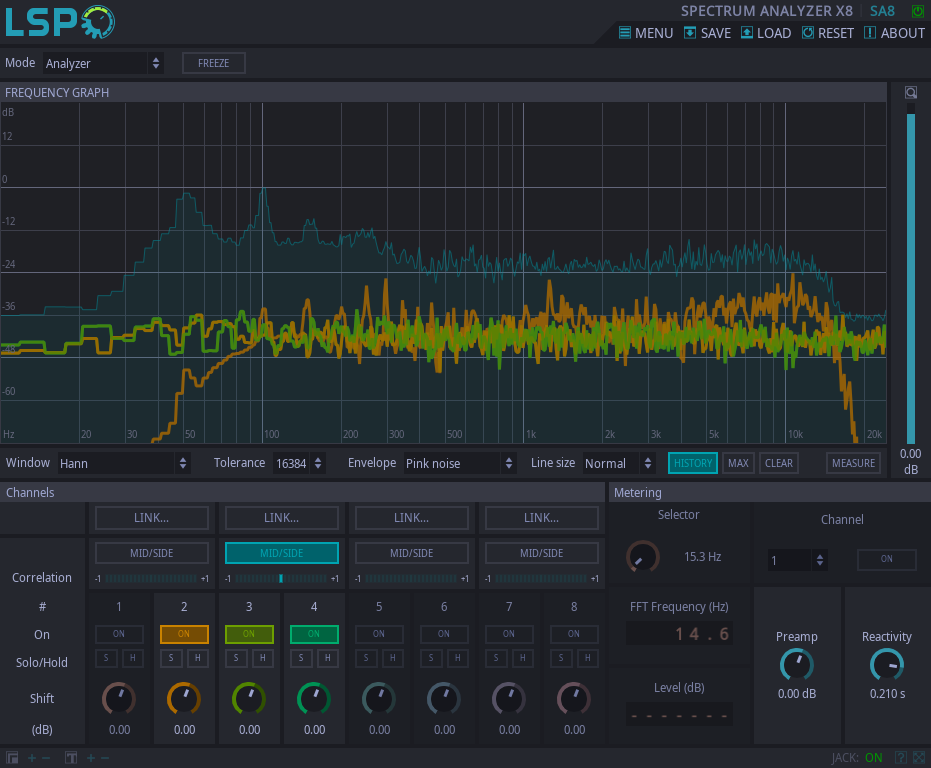Enable channel 6 ON button
The height and width of the screenshot is (768, 931).
pyautogui.click(x=444, y=634)
